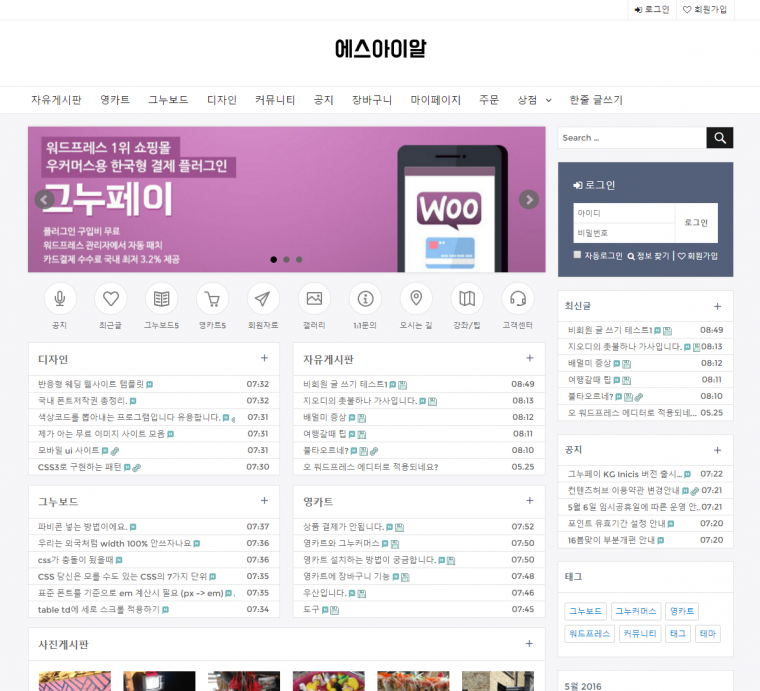The width and height of the screenshot is (760, 691).
Task: Click attachment icon on 모바일 ui 사이트 row
Action: tap(115, 451)
